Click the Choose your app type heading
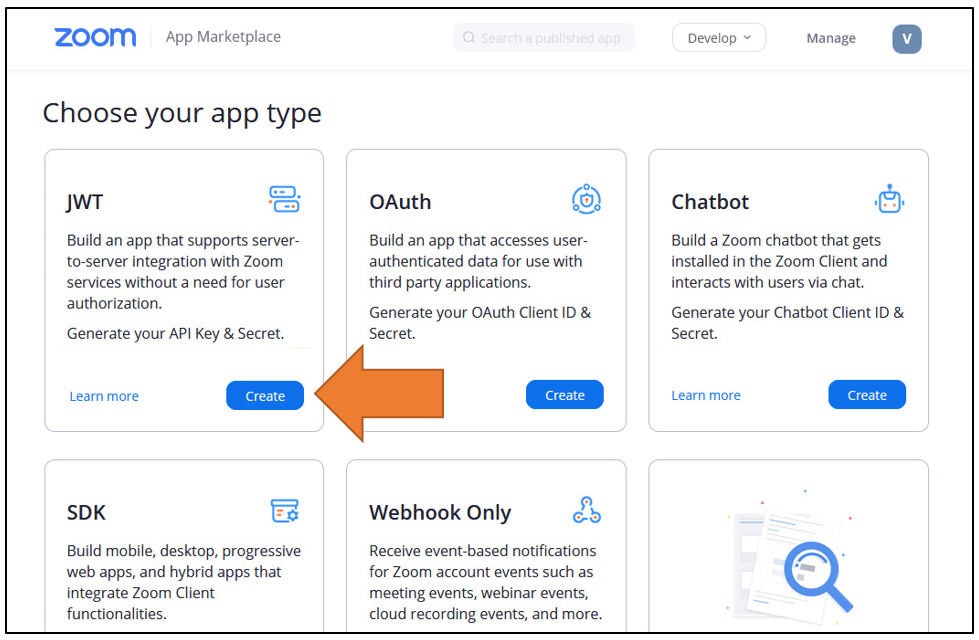The image size is (979, 640). click(182, 114)
